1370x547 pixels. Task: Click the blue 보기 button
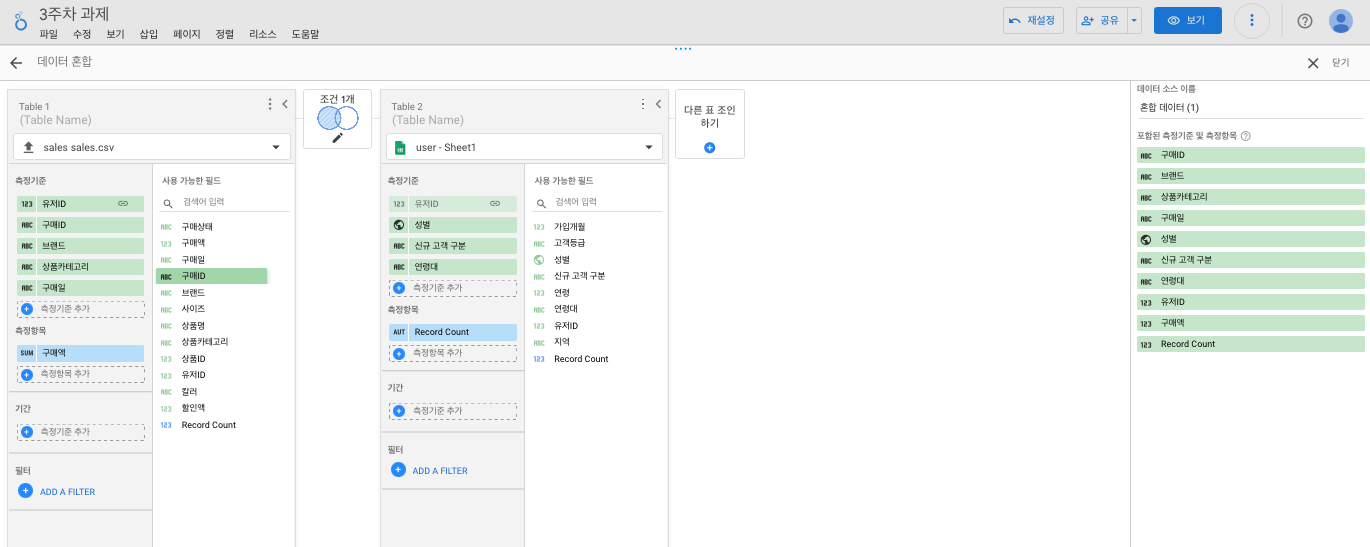[1188, 20]
